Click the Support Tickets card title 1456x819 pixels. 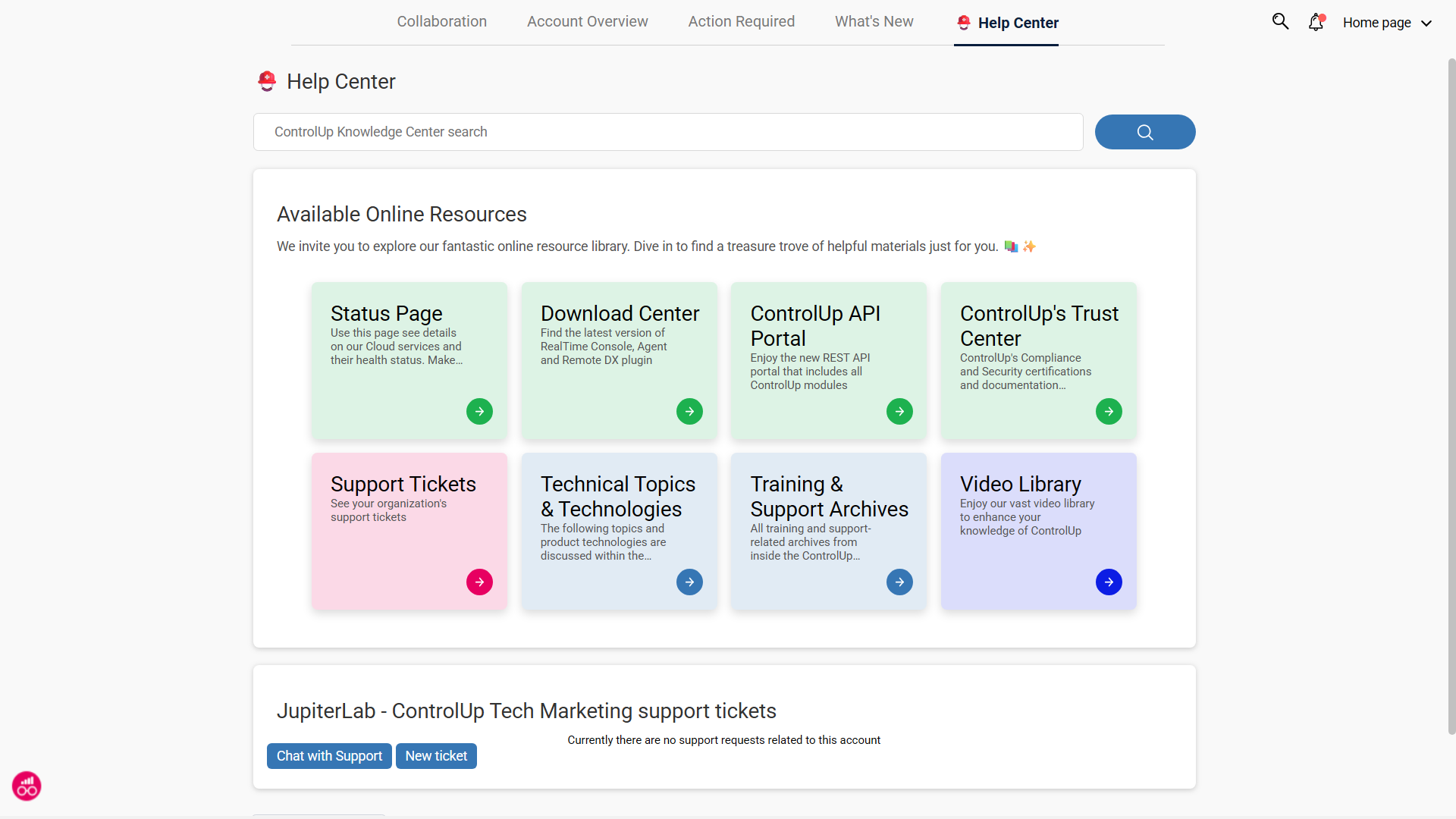[x=403, y=484]
